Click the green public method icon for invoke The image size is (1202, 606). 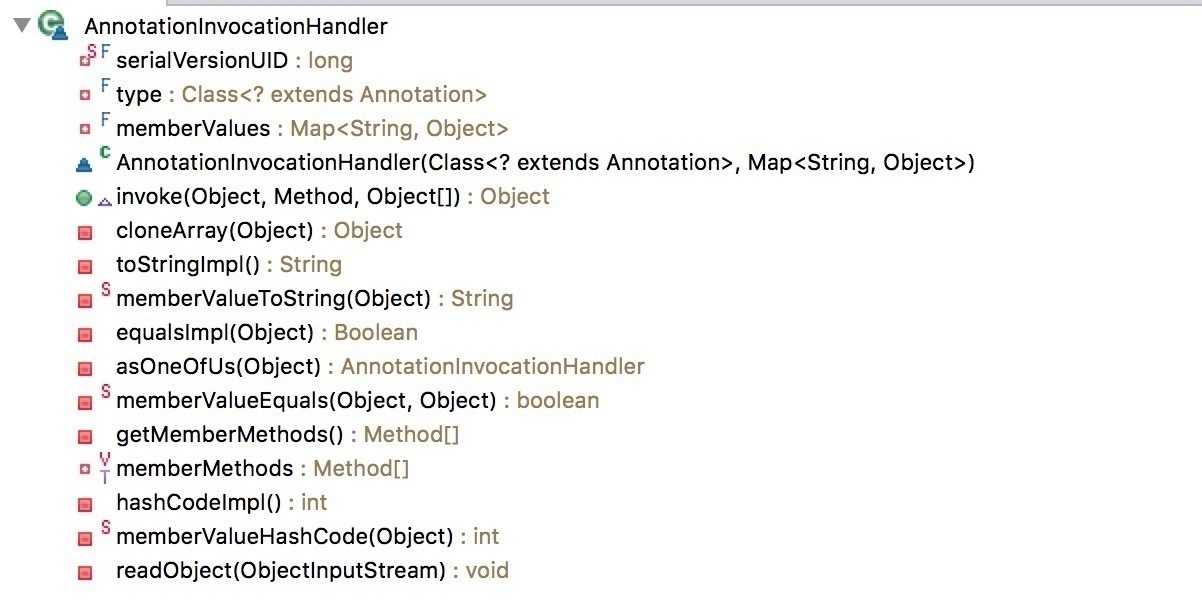pos(84,197)
